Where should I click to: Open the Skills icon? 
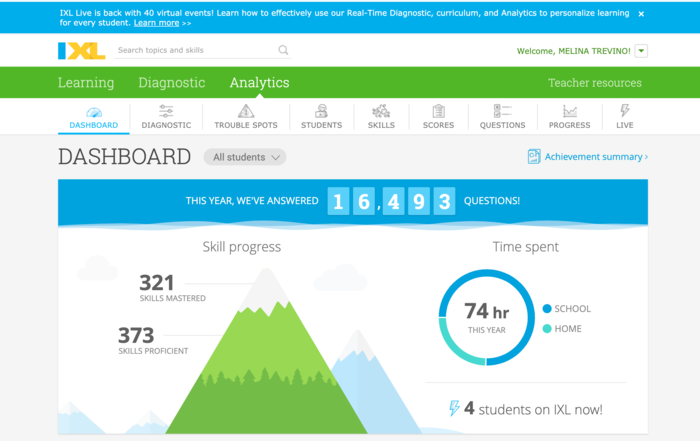coord(381,112)
